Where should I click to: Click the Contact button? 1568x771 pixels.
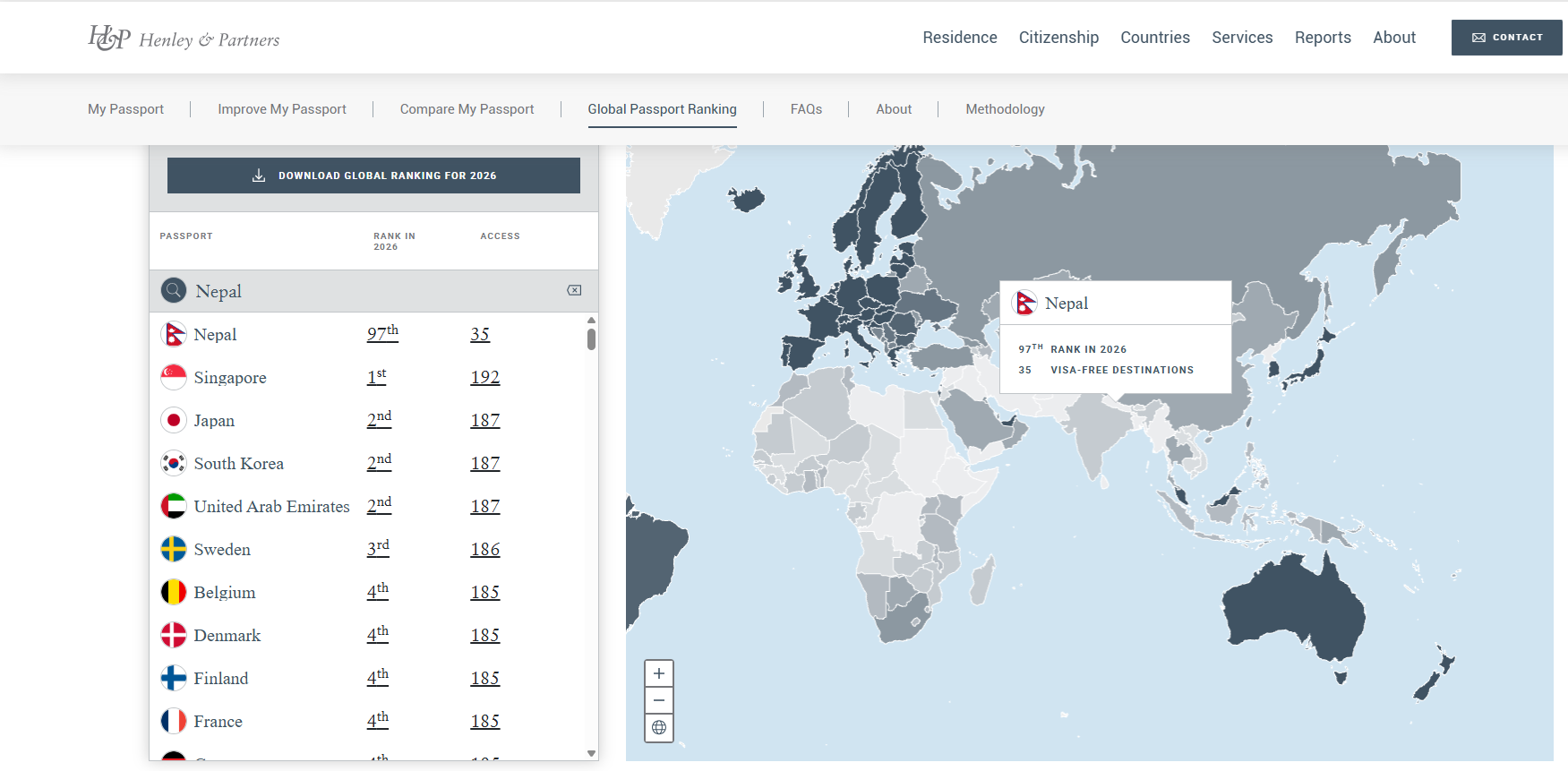(1507, 38)
